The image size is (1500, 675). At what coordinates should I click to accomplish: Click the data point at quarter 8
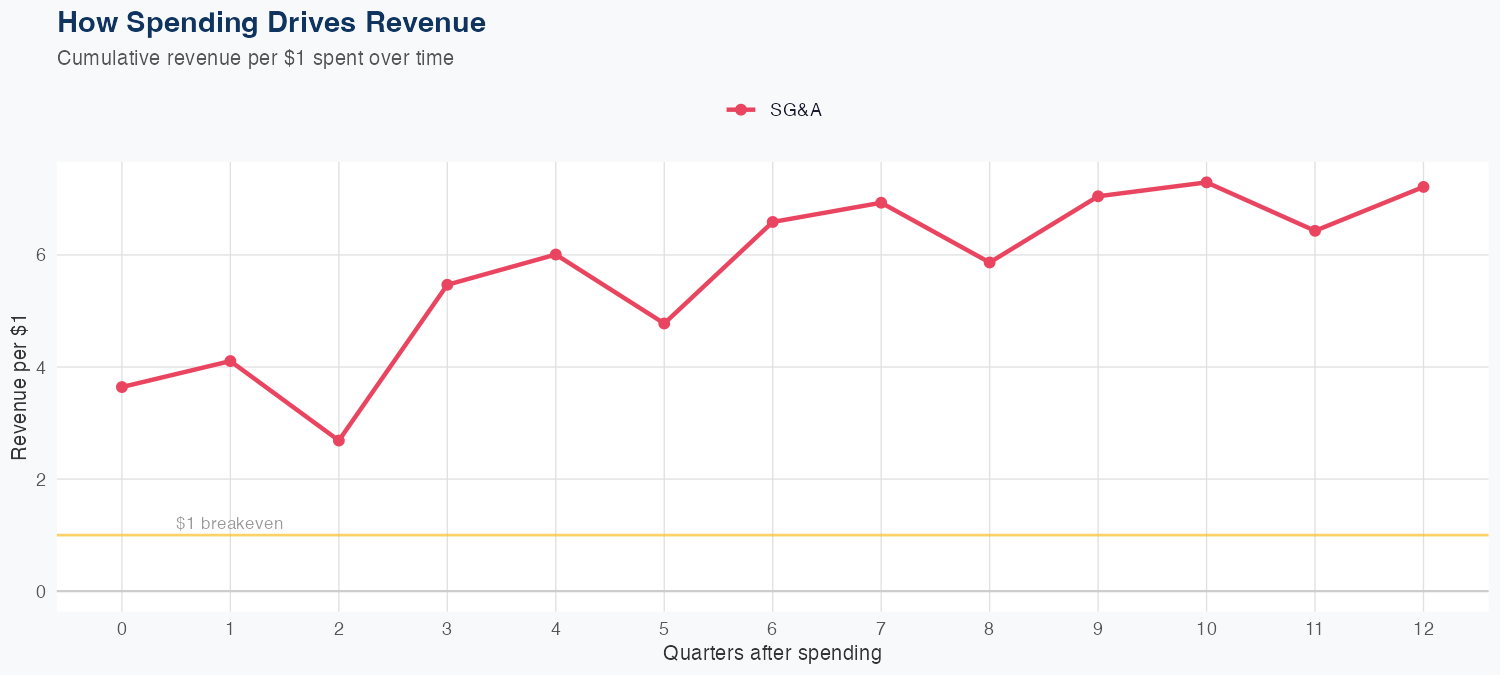(x=989, y=263)
